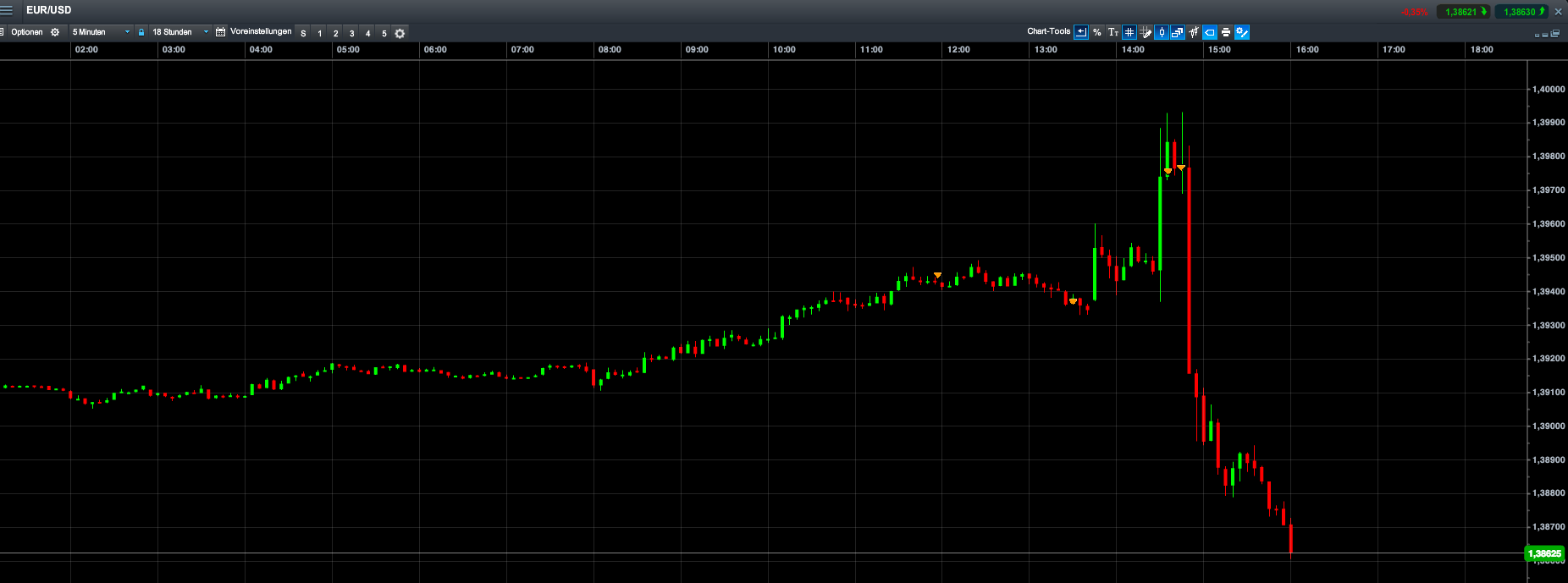Click the buy price 1,38630 button
Viewport: 1568px width, 583px height.
pyautogui.click(x=1521, y=12)
